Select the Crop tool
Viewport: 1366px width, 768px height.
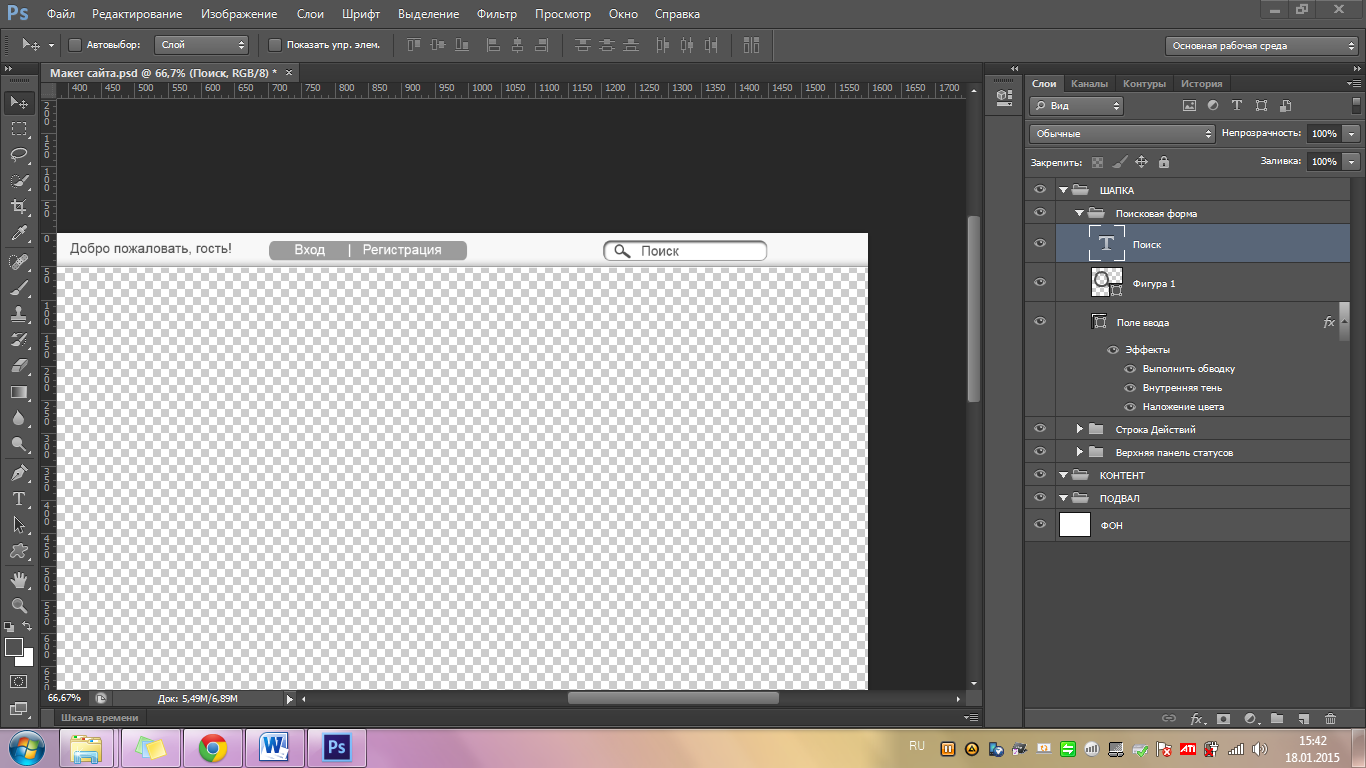[x=19, y=207]
